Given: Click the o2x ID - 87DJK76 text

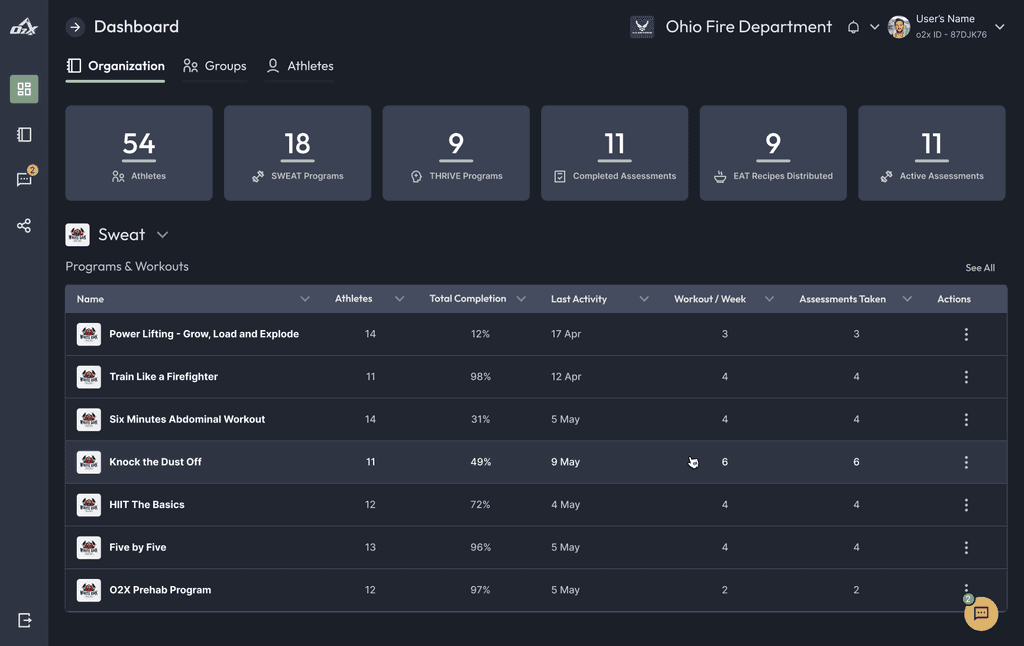Looking at the screenshot, I should tap(951, 35).
